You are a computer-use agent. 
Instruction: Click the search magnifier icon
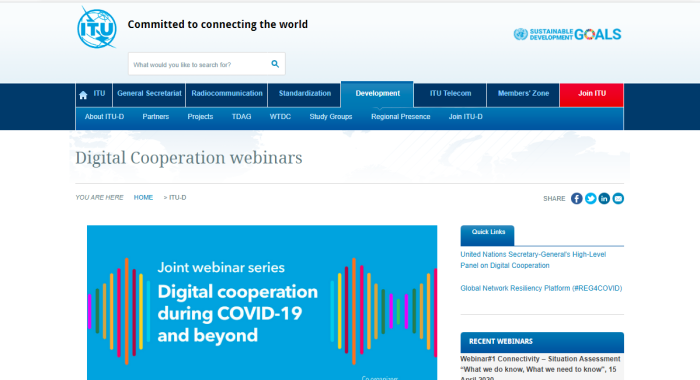click(275, 64)
